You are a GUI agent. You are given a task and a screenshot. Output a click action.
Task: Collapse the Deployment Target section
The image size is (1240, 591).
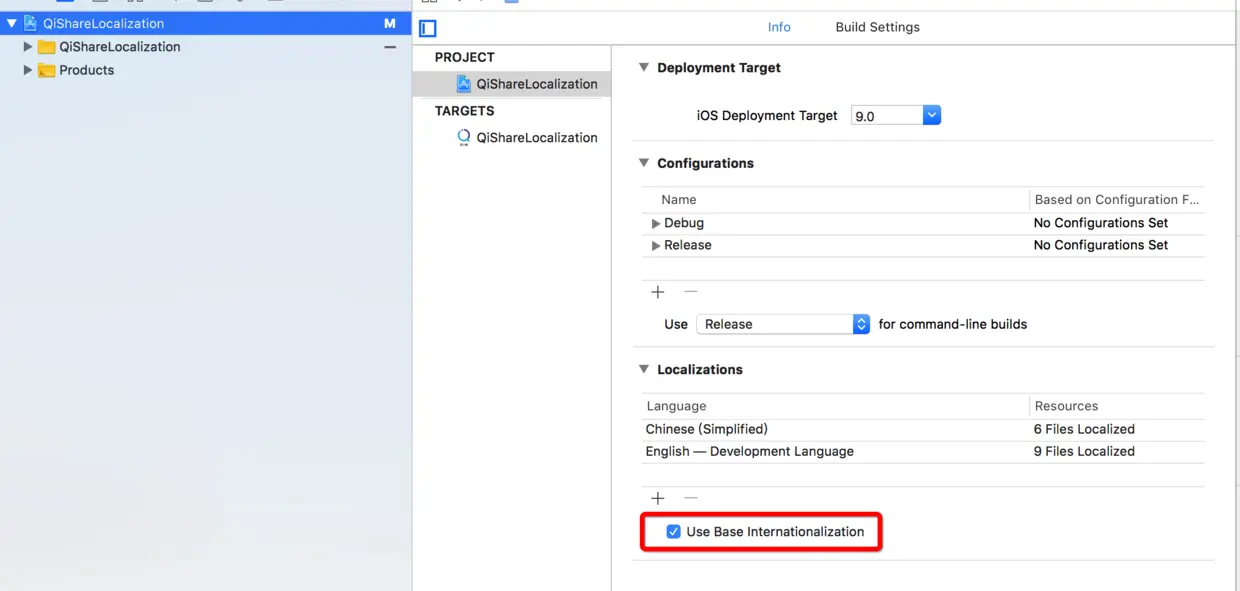643,68
